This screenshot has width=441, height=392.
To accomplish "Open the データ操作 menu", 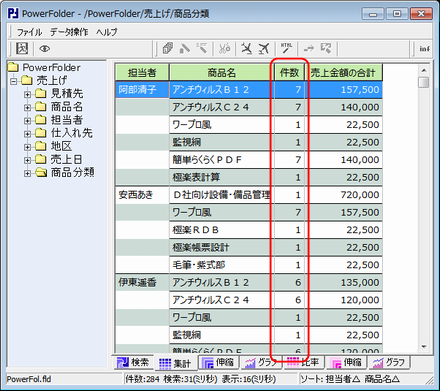I will tap(69, 32).
